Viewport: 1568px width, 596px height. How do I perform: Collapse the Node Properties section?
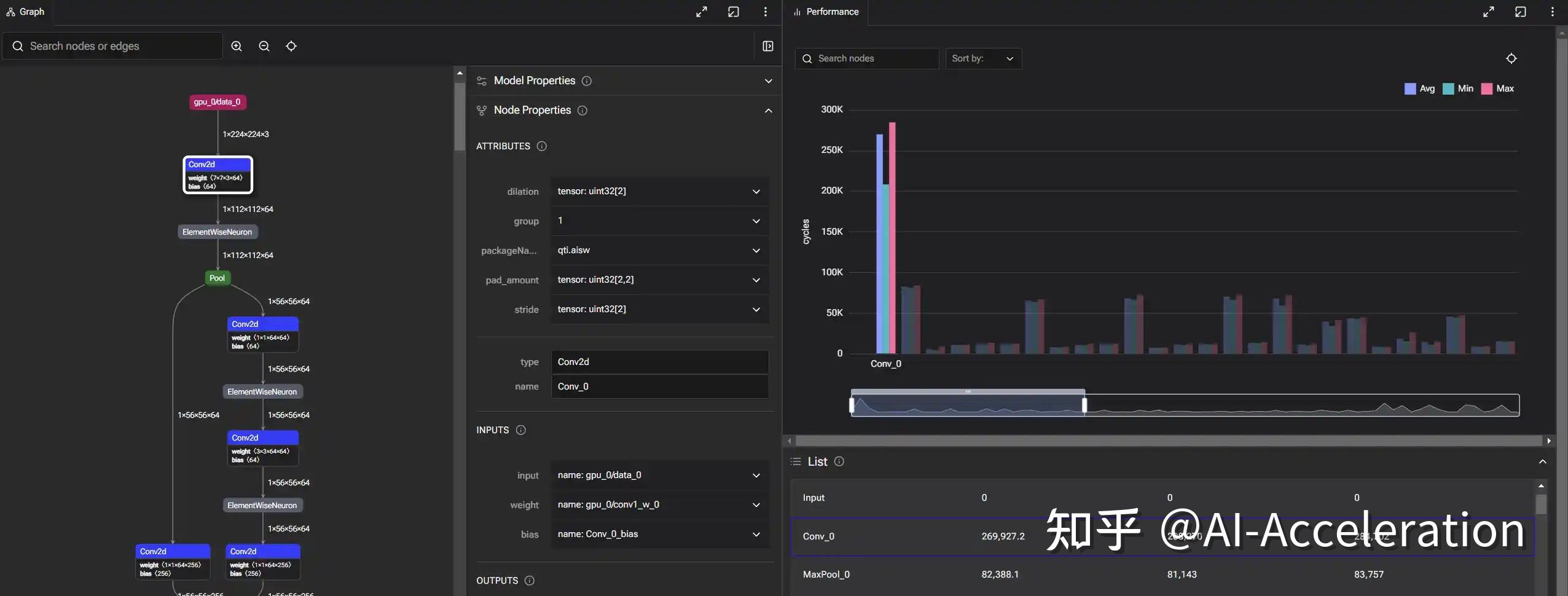click(767, 111)
